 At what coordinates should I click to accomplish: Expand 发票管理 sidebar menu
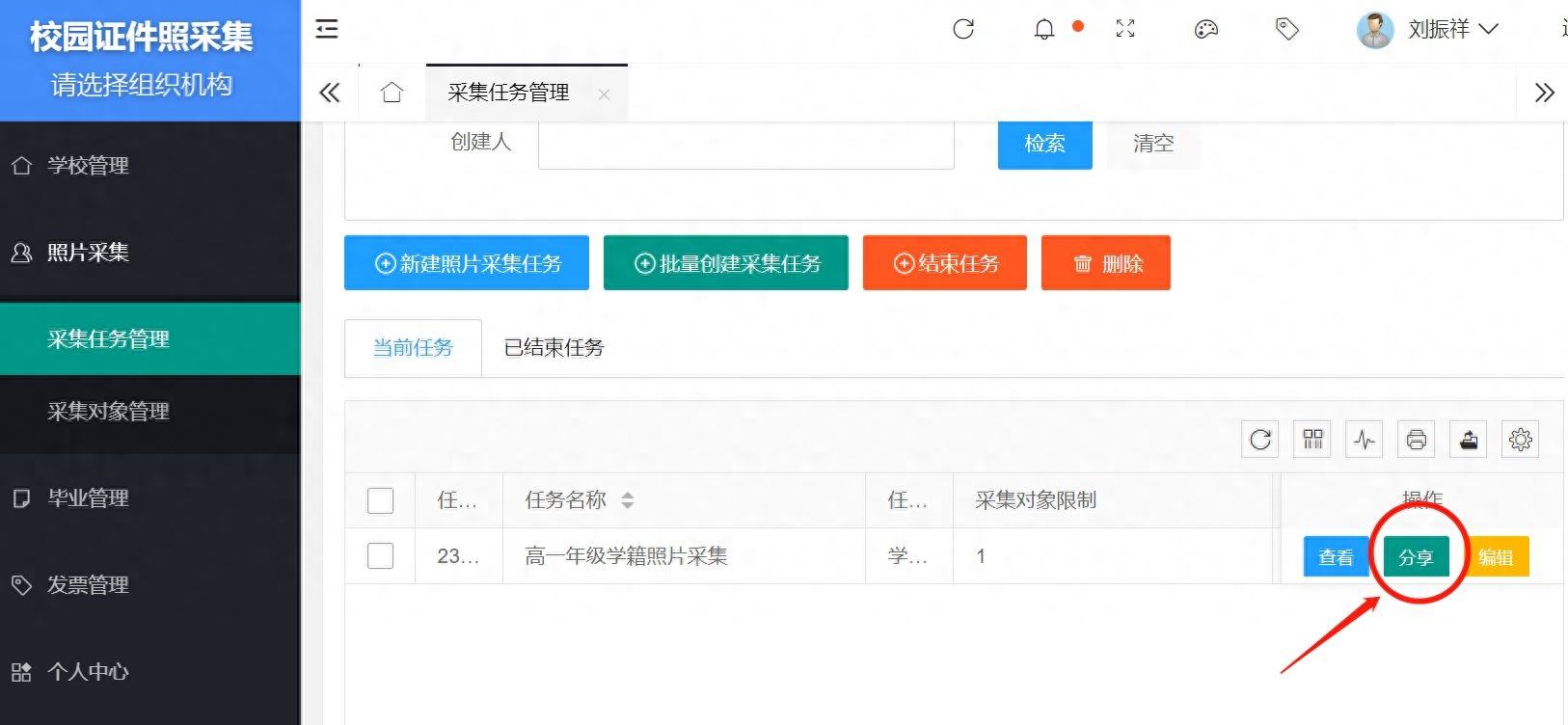tap(89, 585)
